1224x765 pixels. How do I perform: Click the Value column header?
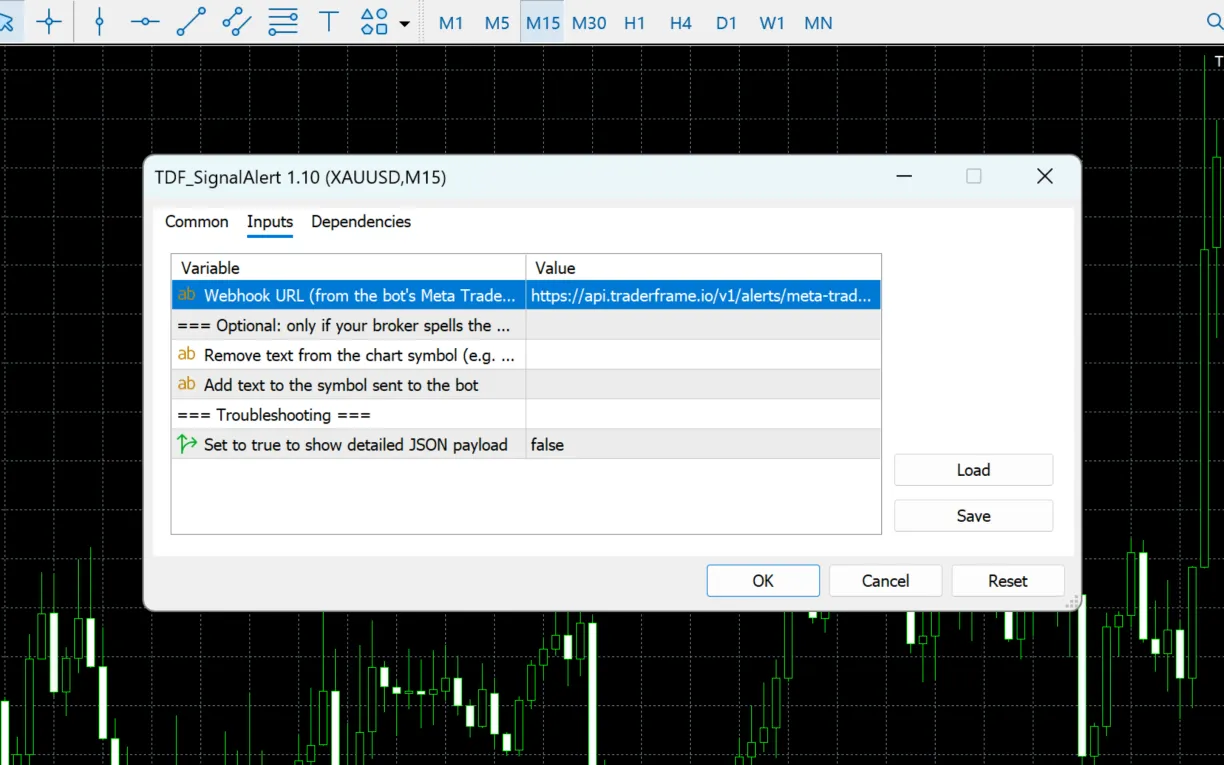[x=704, y=267]
